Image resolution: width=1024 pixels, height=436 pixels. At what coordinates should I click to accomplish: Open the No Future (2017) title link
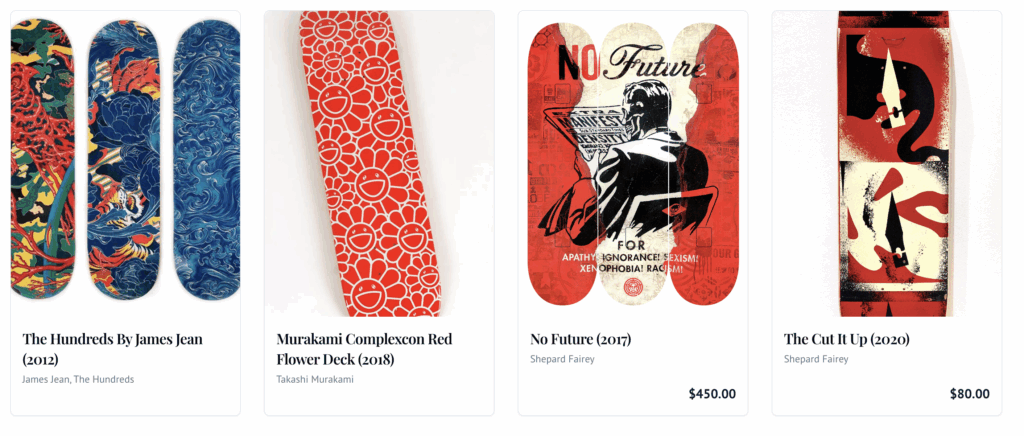(x=580, y=339)
